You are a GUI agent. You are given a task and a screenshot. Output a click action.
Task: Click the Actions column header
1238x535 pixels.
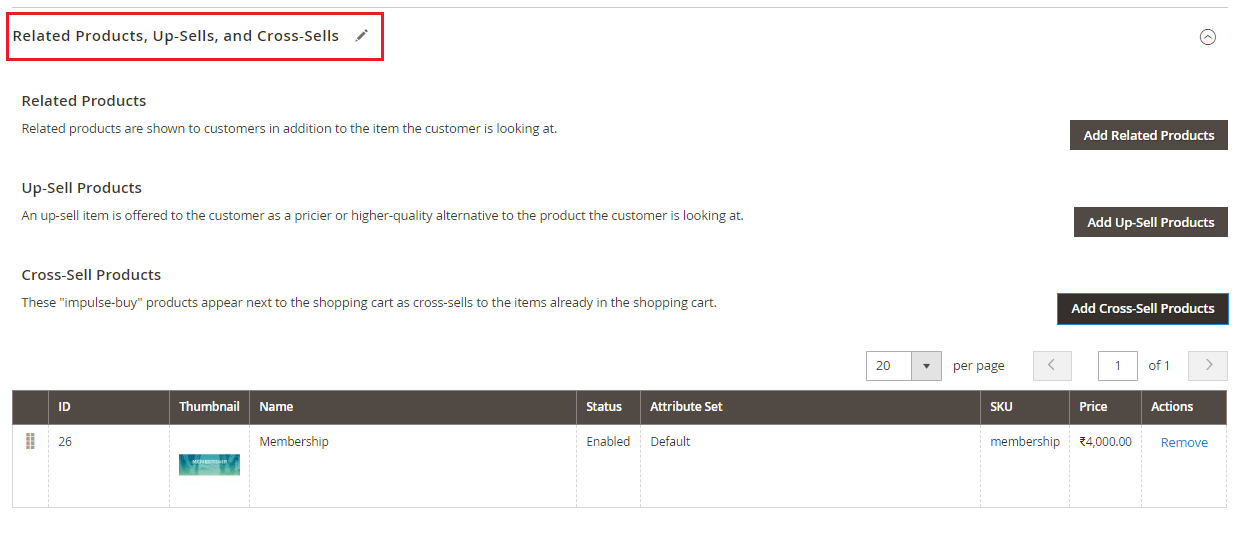point(1184,407)
